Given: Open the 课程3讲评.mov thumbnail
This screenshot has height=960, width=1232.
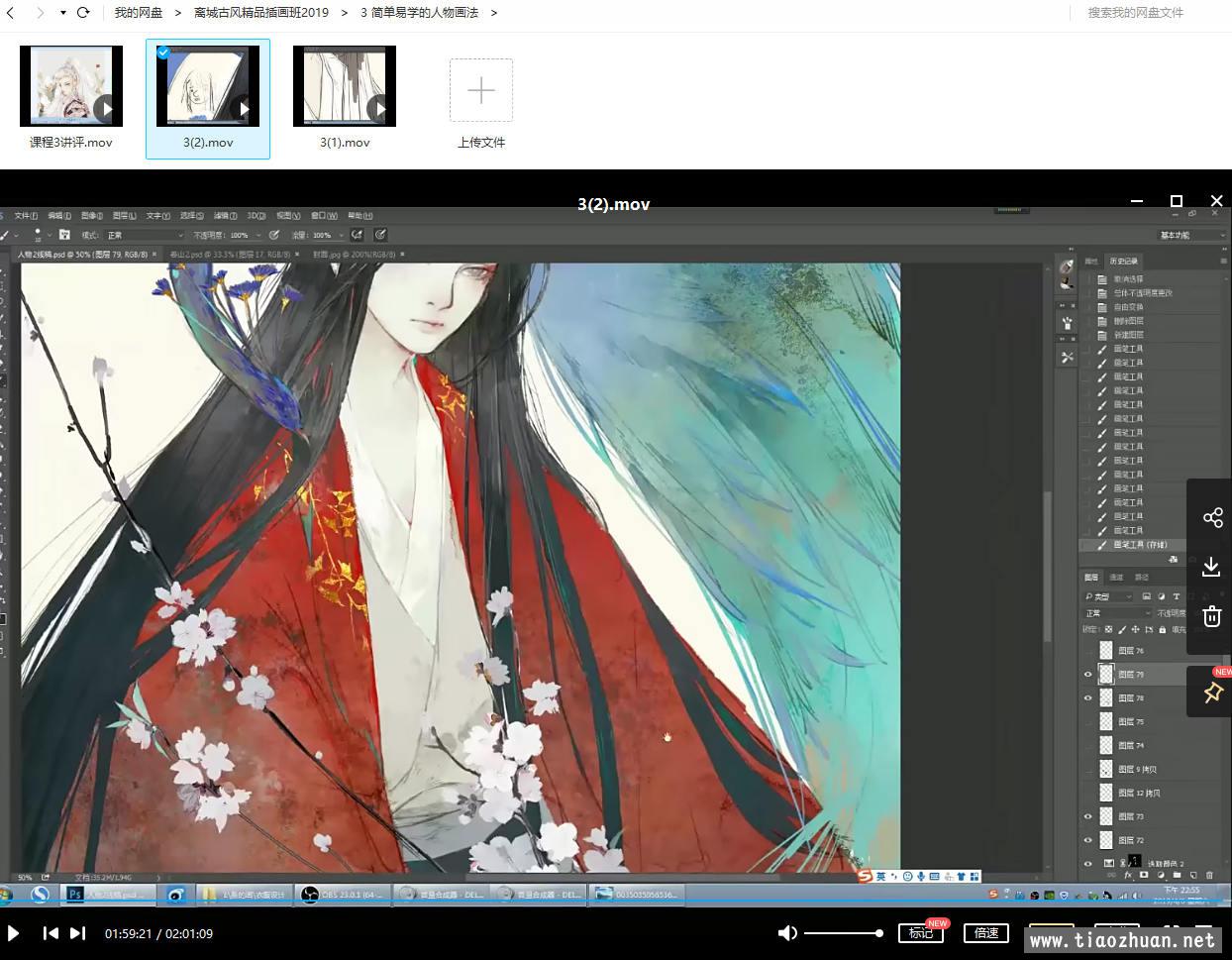Looking at the screenshot, I should click(71, 87).
